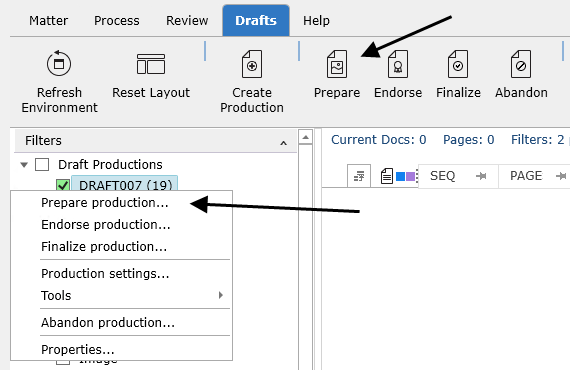Open Properties from context menu

coord(122,350)
